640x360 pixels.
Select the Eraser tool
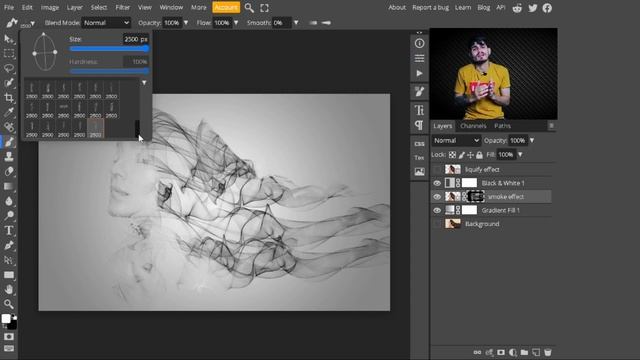(x=9, y=171)
